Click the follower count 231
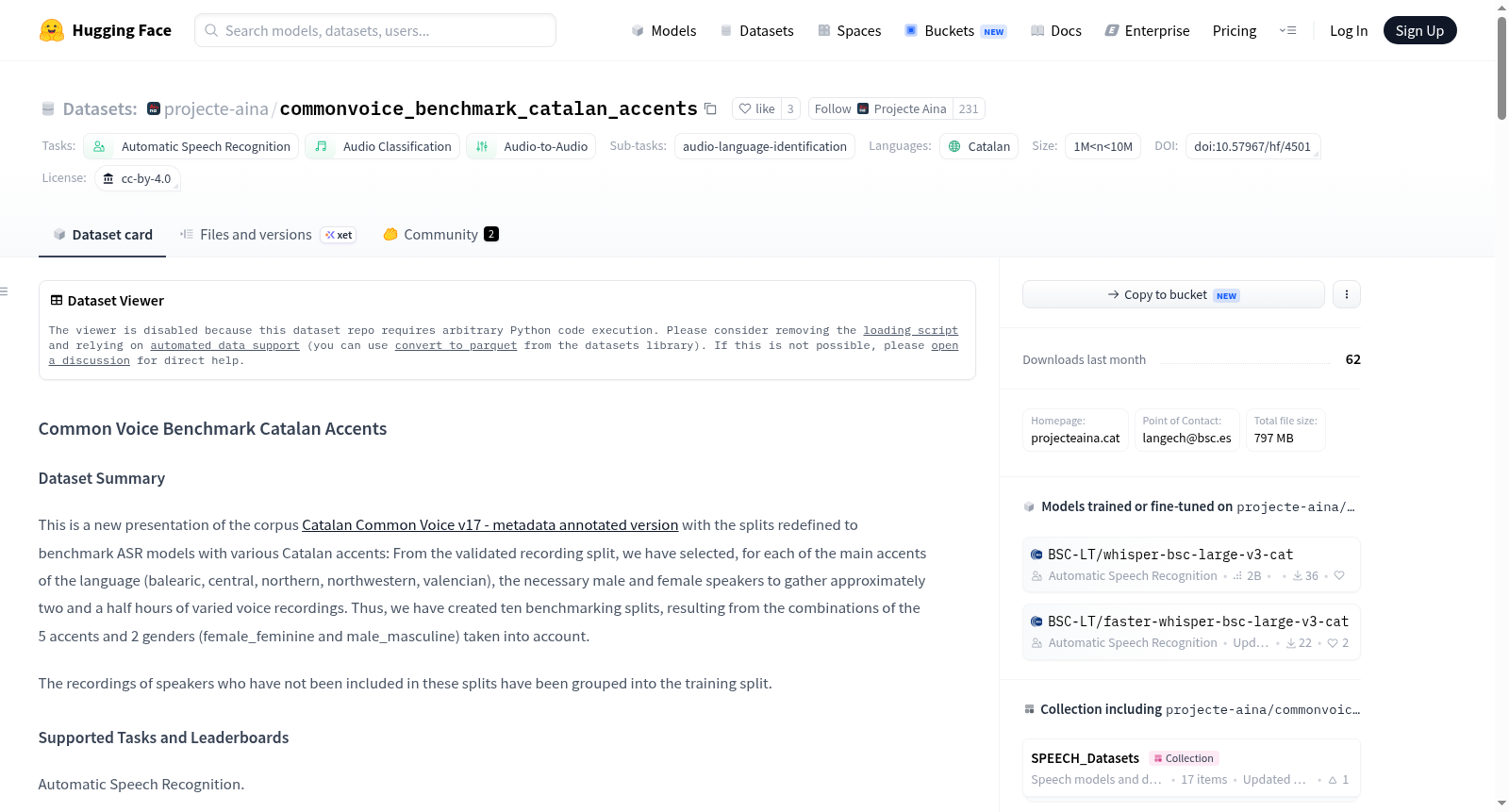 969,109
